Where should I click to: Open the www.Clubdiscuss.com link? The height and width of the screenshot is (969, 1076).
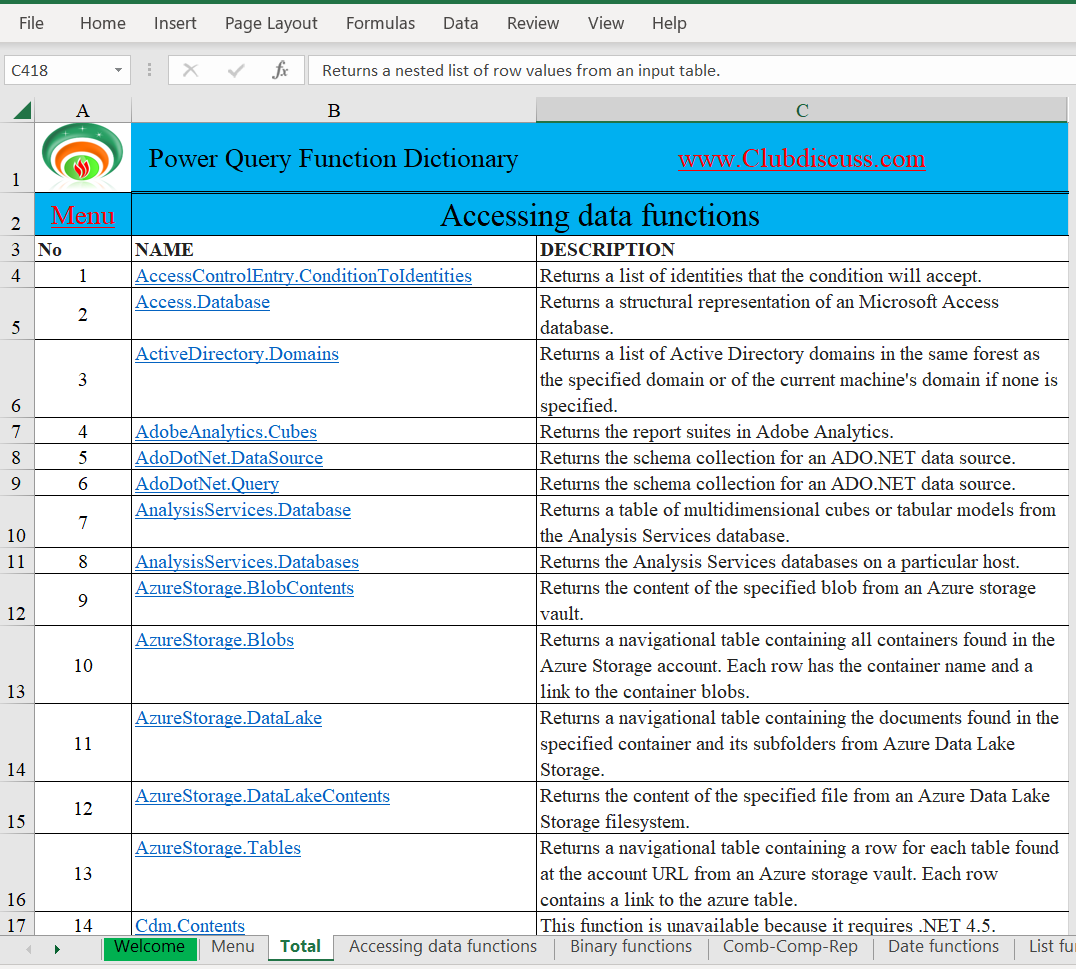(802, 159)
